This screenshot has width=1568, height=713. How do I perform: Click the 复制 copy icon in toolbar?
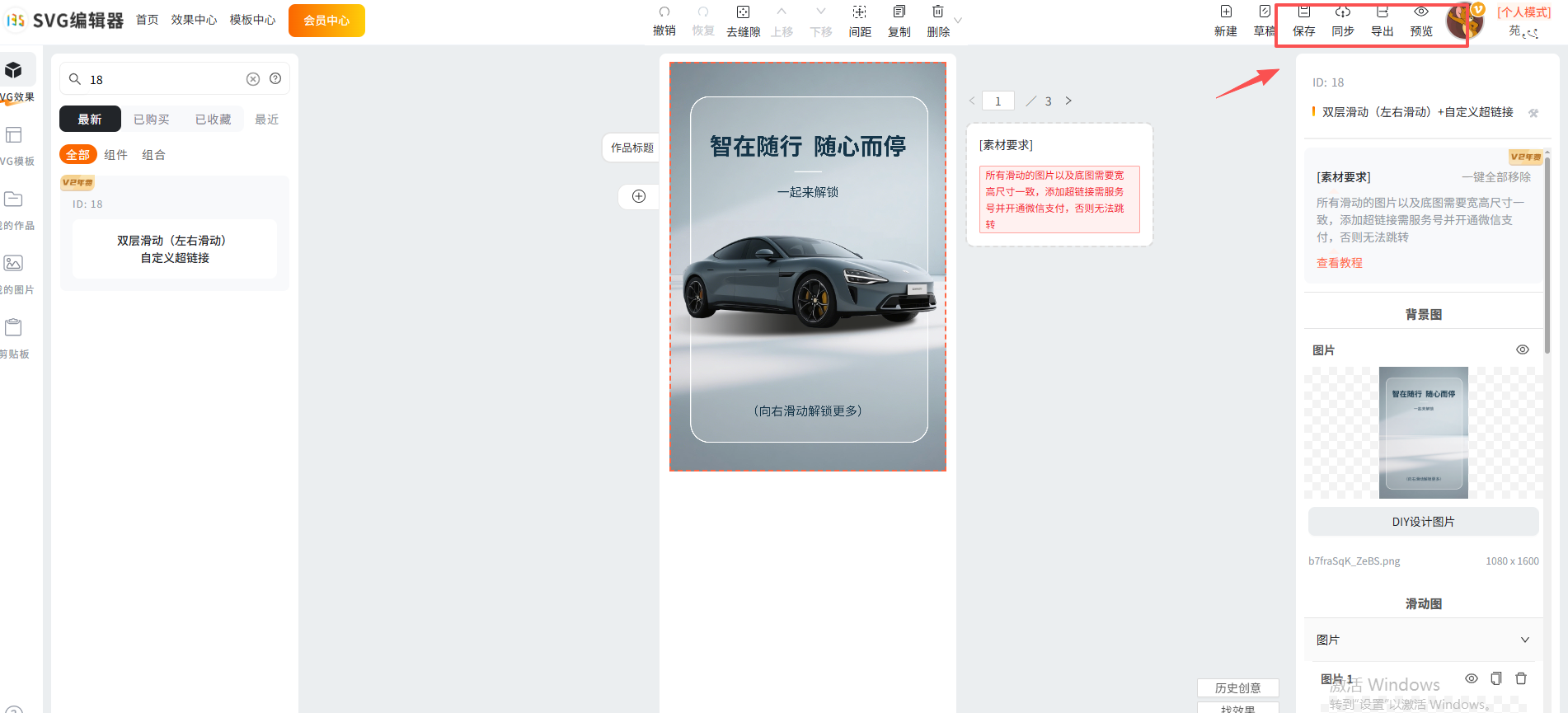(899, 12)
